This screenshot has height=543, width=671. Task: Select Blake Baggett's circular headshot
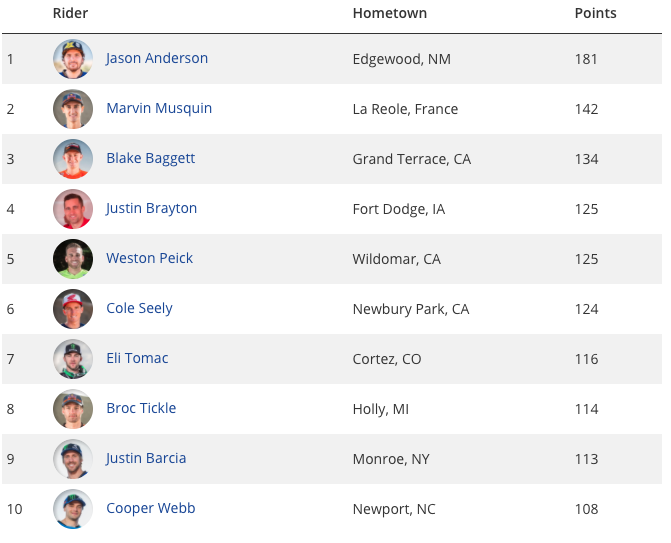[x=73, y=159]
